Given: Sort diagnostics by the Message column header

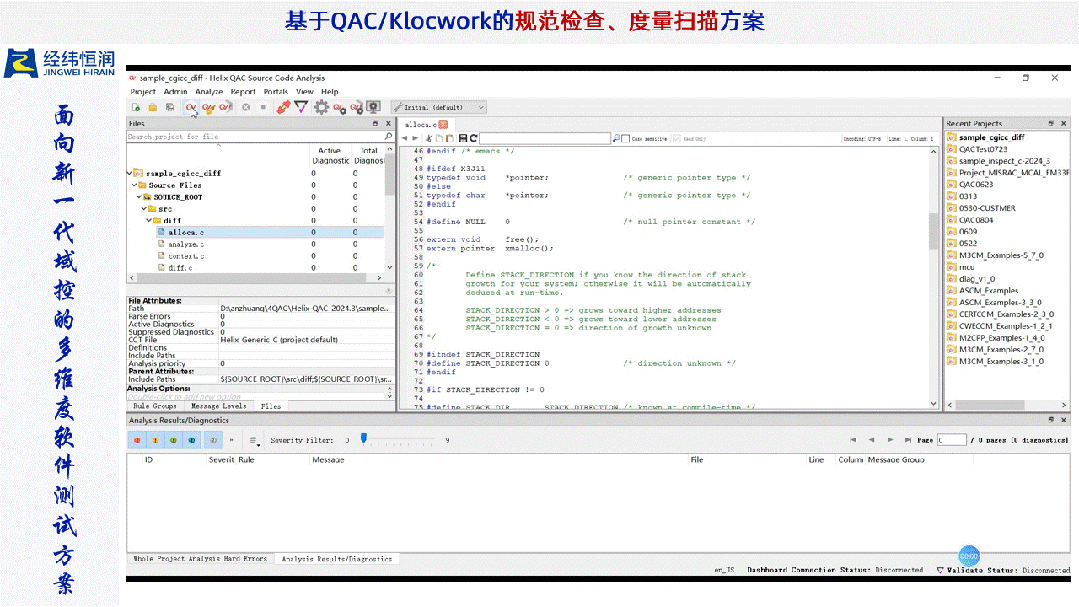Looking at the screenshot, I should (328, 460).
